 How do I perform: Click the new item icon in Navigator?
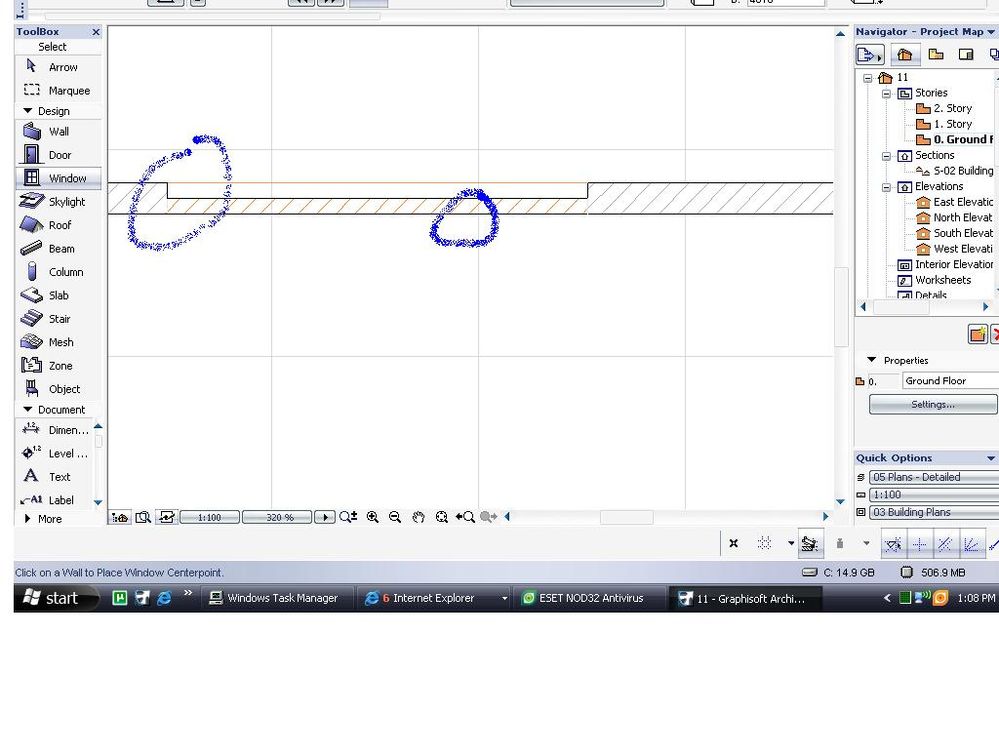978,334
